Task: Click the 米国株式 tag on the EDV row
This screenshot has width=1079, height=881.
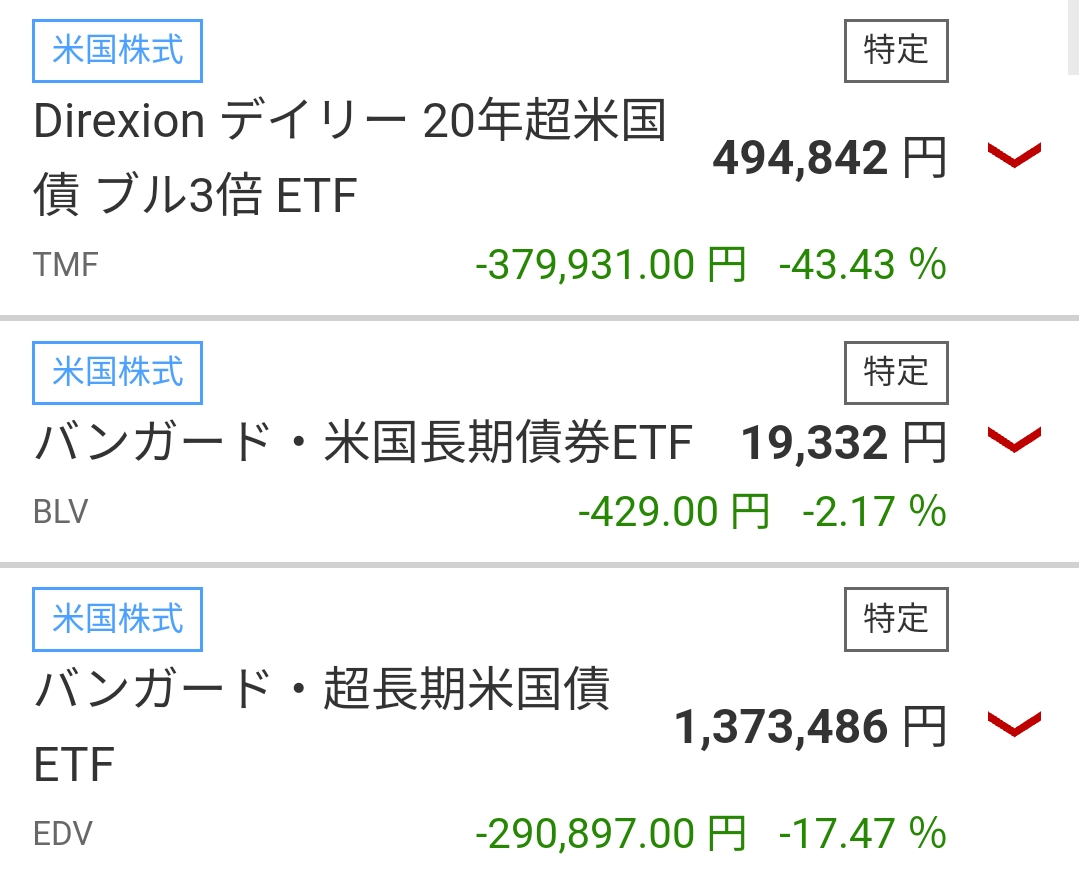Action: pos(118,619)
